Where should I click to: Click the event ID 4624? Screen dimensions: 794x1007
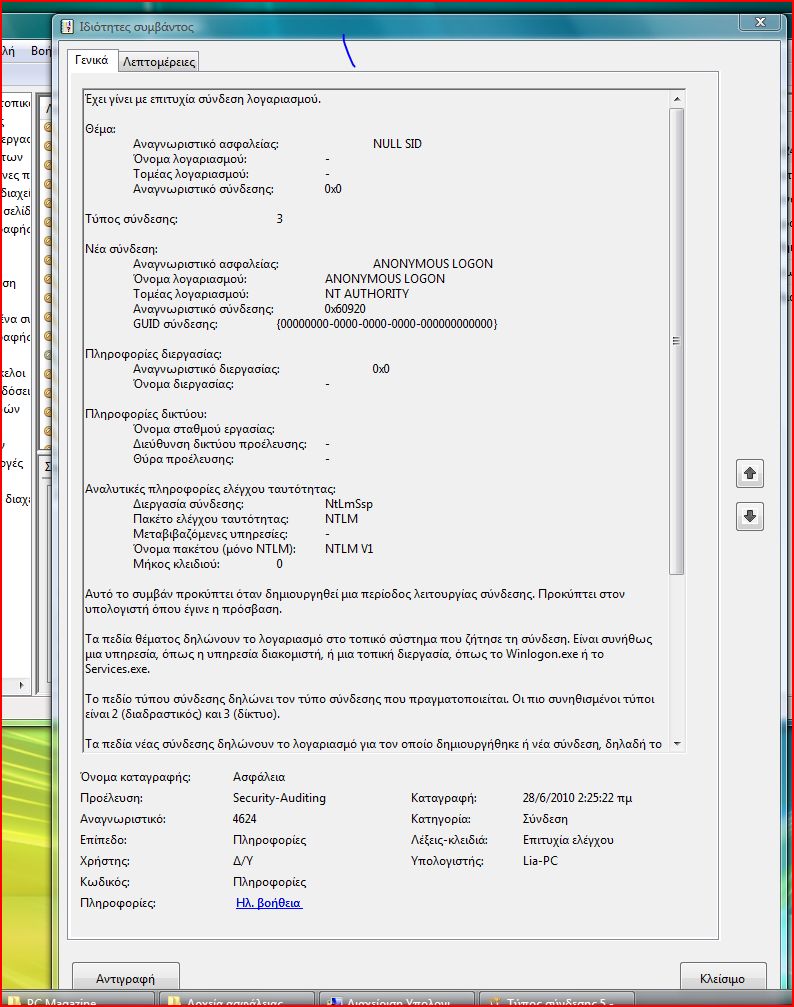(x=244, y=819)
